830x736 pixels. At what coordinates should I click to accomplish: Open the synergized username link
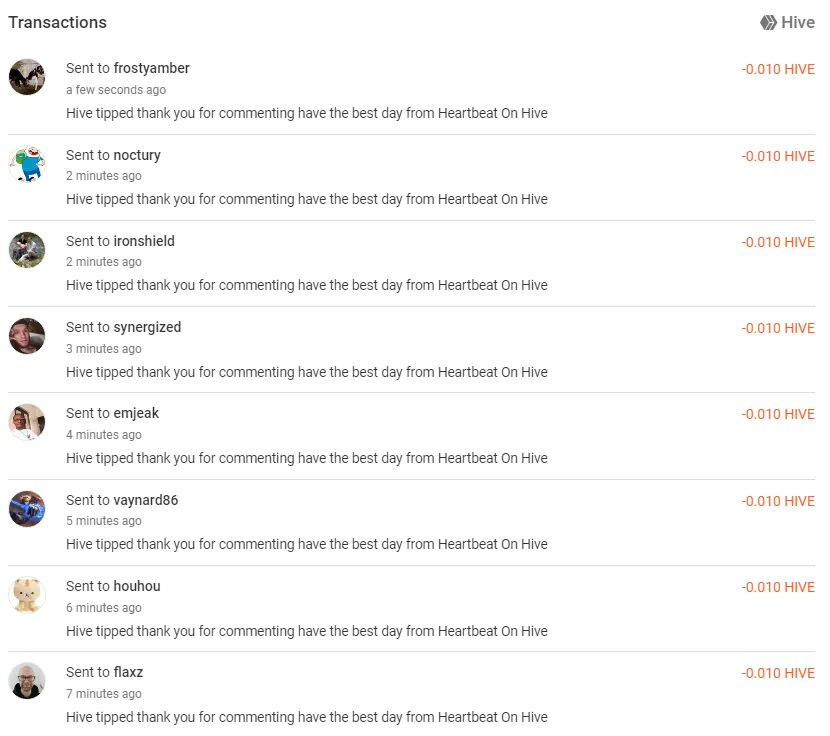pyautogui.click(x=147, y=327)
